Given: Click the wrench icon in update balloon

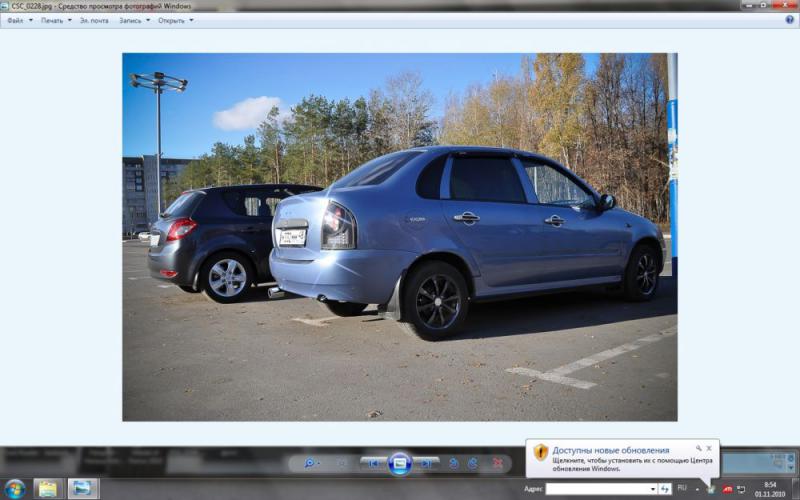Looking at the screenshot, I should [x=698, y=448].
